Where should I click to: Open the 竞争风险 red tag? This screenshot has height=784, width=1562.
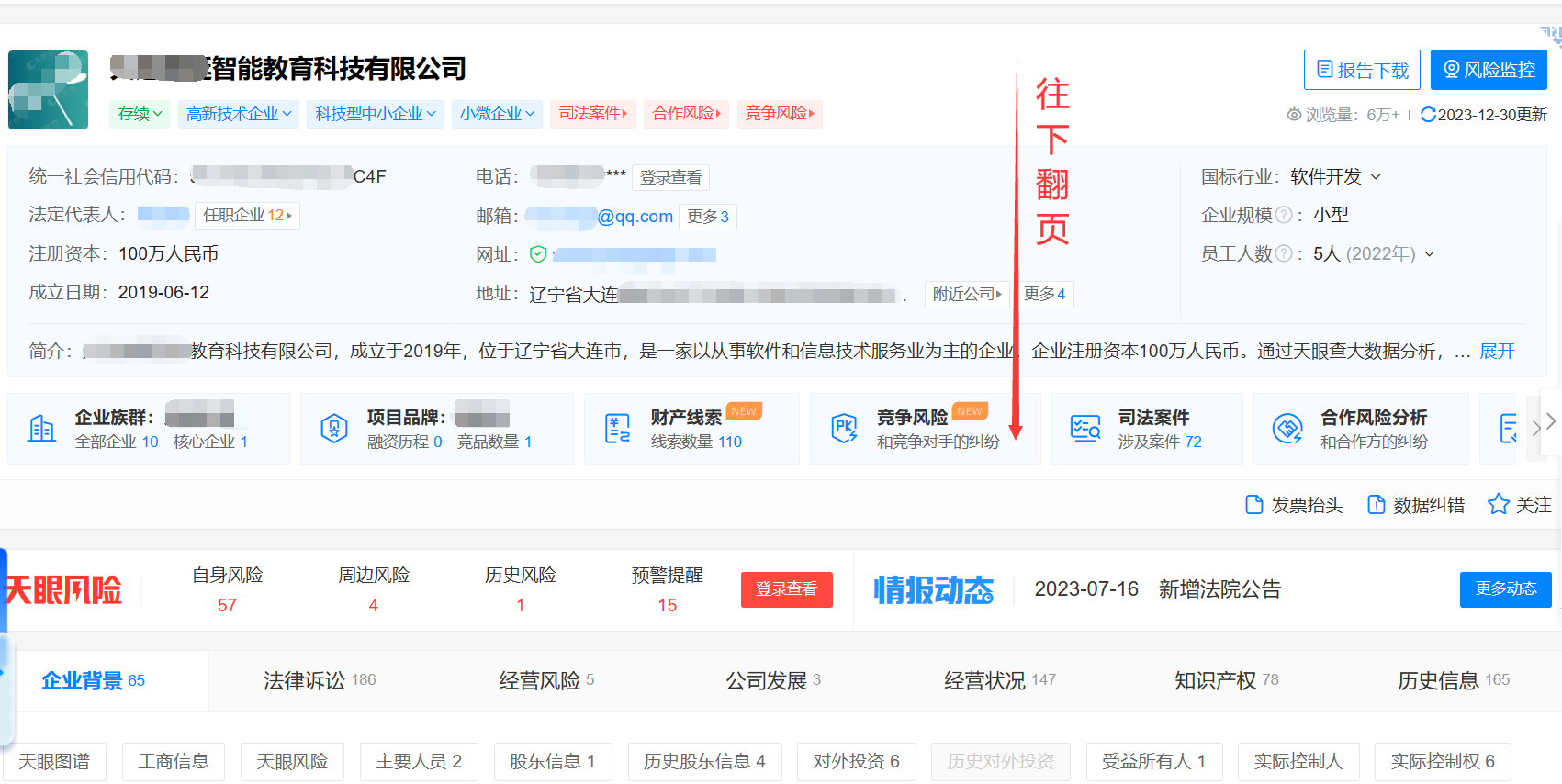pyautogui.click(x=779, y=114)
